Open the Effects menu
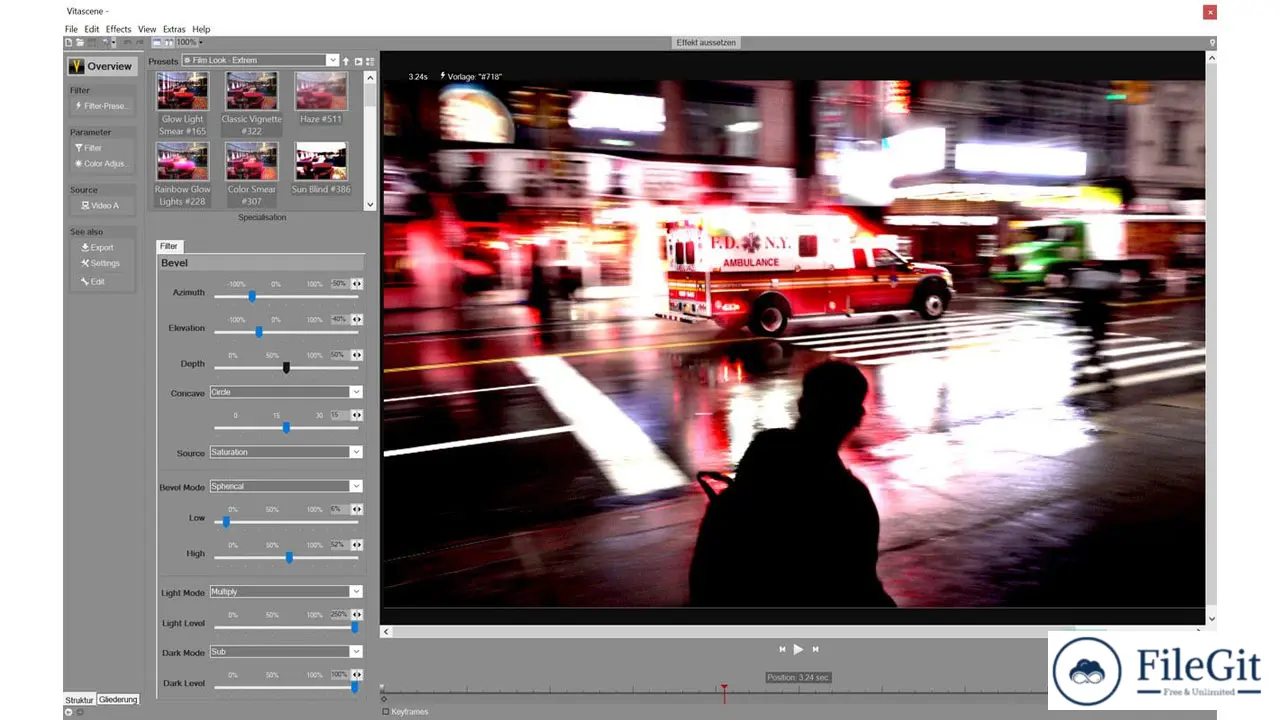Image resolution: width=1280 pixels, height=720 pixels. pos(119,29)
